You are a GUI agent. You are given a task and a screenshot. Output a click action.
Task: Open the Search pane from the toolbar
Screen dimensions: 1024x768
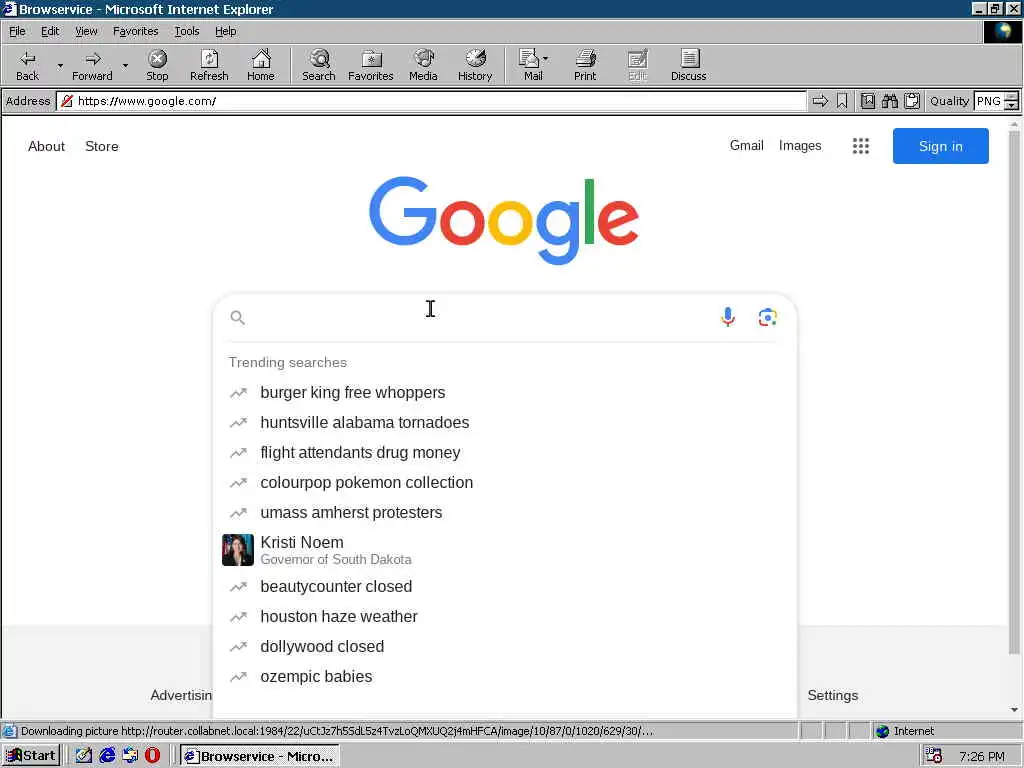click(319, 65)
